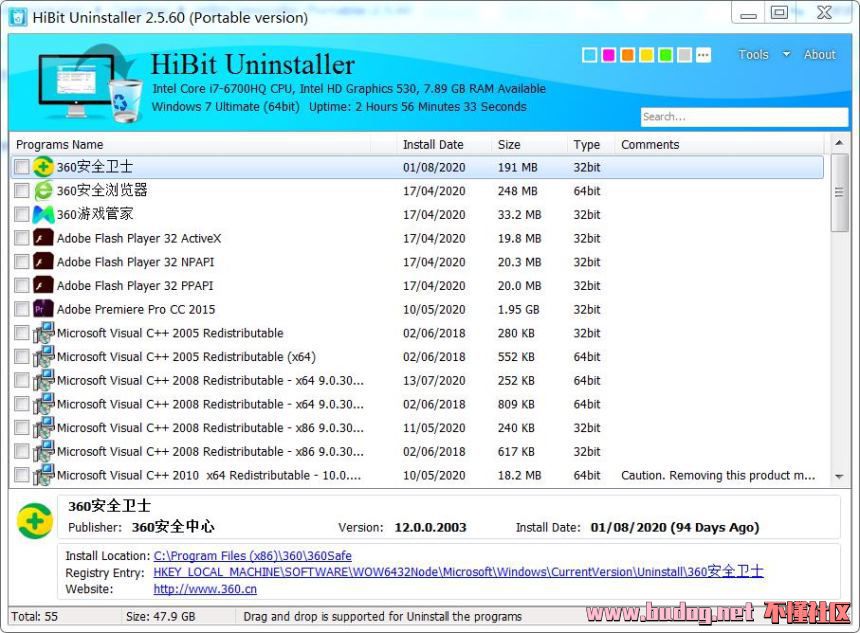
Task: Click scrollbar down arrow of program list
Action: pos(839,477)
